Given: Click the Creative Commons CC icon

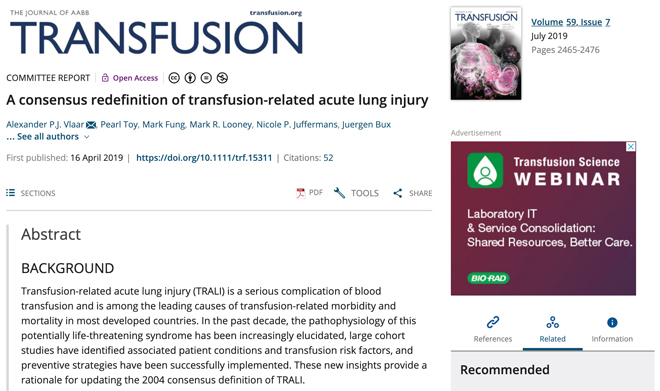Looking at the screenshot, I should [x=174, y=78].
